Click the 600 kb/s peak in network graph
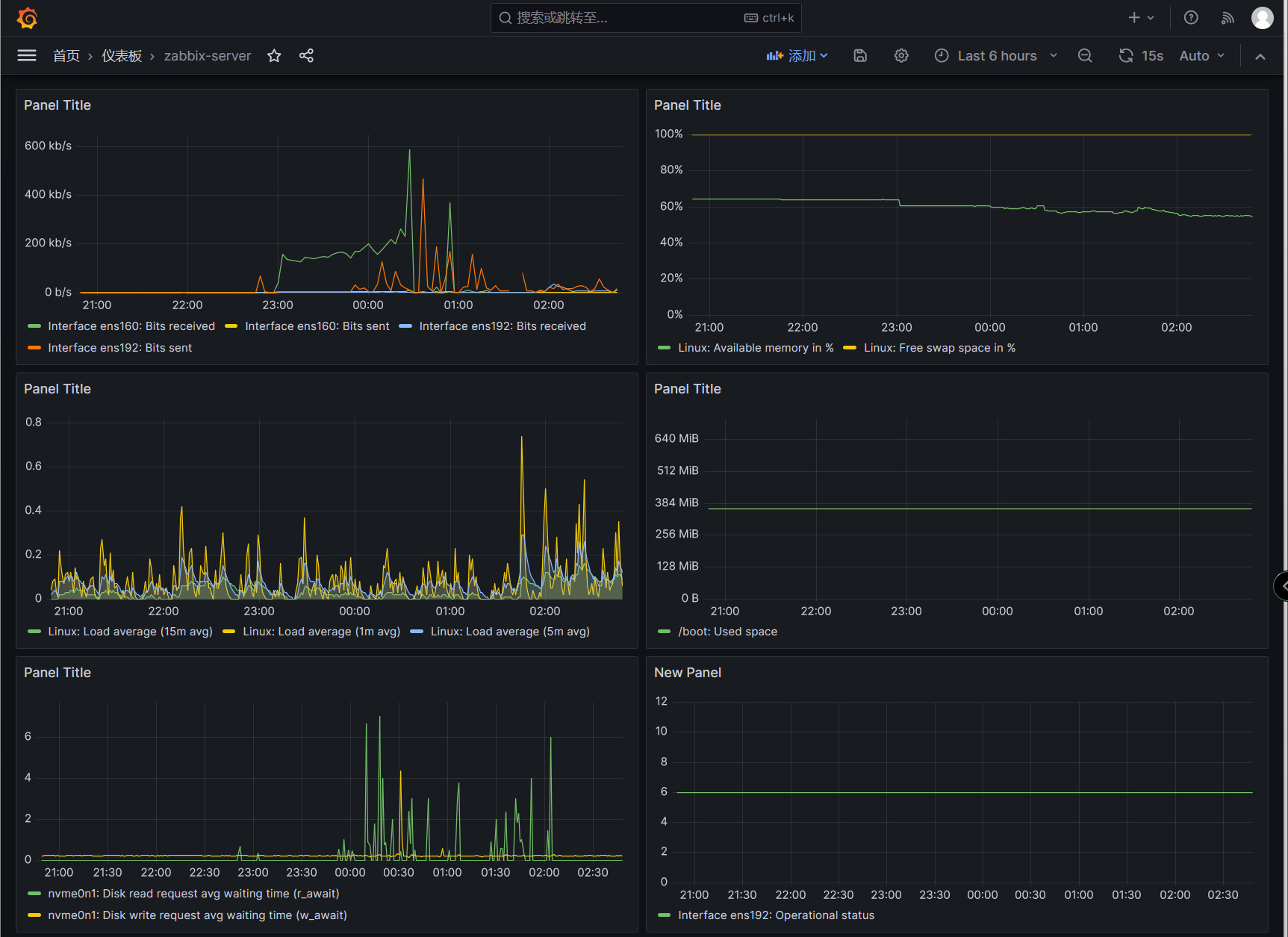This screenshot has width=1288, height=937. click(409, 151)
